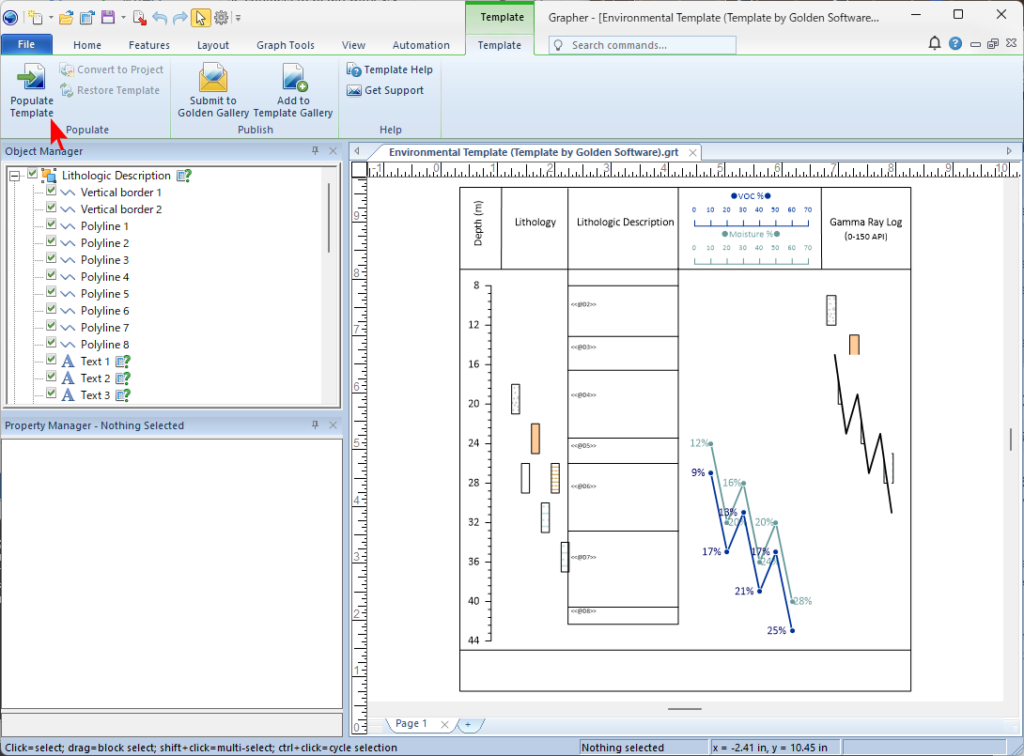The height and width of the screenshot is (756, 1024).
Task: Click the Populate Template icon
Action: (x=31, y=78)
